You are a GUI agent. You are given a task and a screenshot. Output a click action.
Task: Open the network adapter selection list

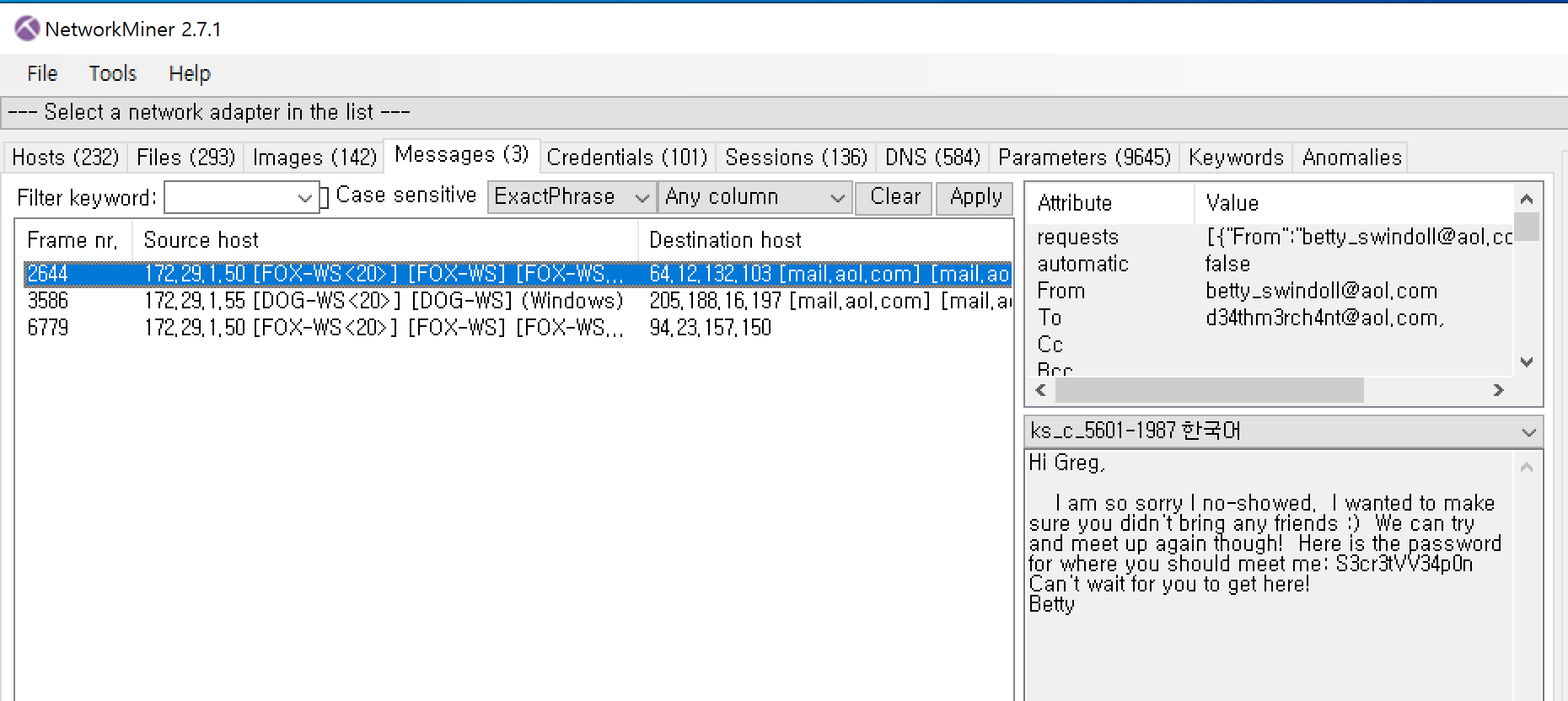click(784, 112)
